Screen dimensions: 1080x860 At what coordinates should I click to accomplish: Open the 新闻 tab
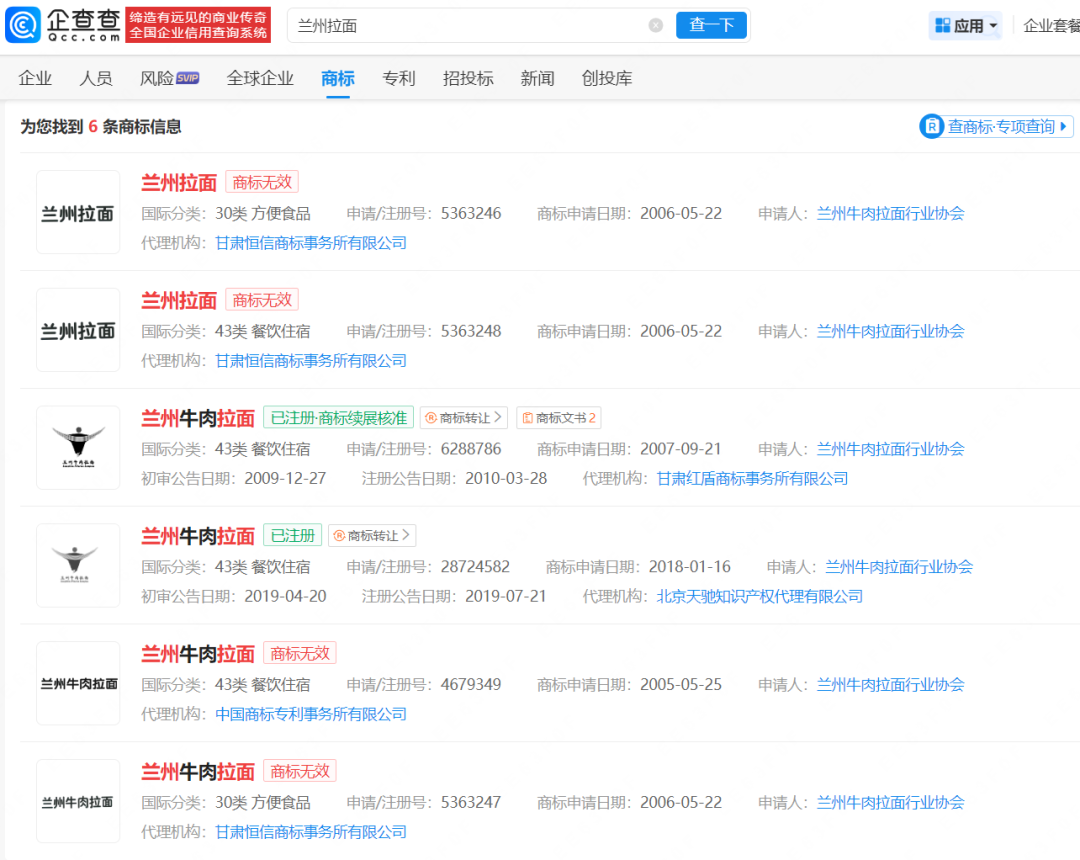click(537, 78)
